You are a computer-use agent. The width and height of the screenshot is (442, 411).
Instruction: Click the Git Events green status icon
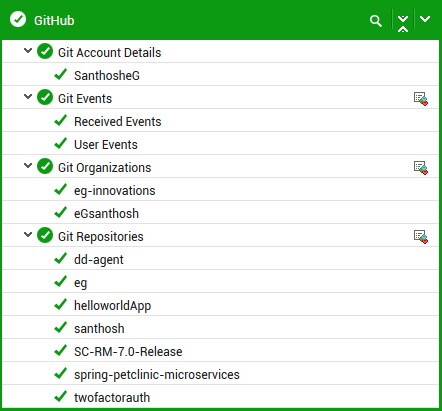point(45,97)
